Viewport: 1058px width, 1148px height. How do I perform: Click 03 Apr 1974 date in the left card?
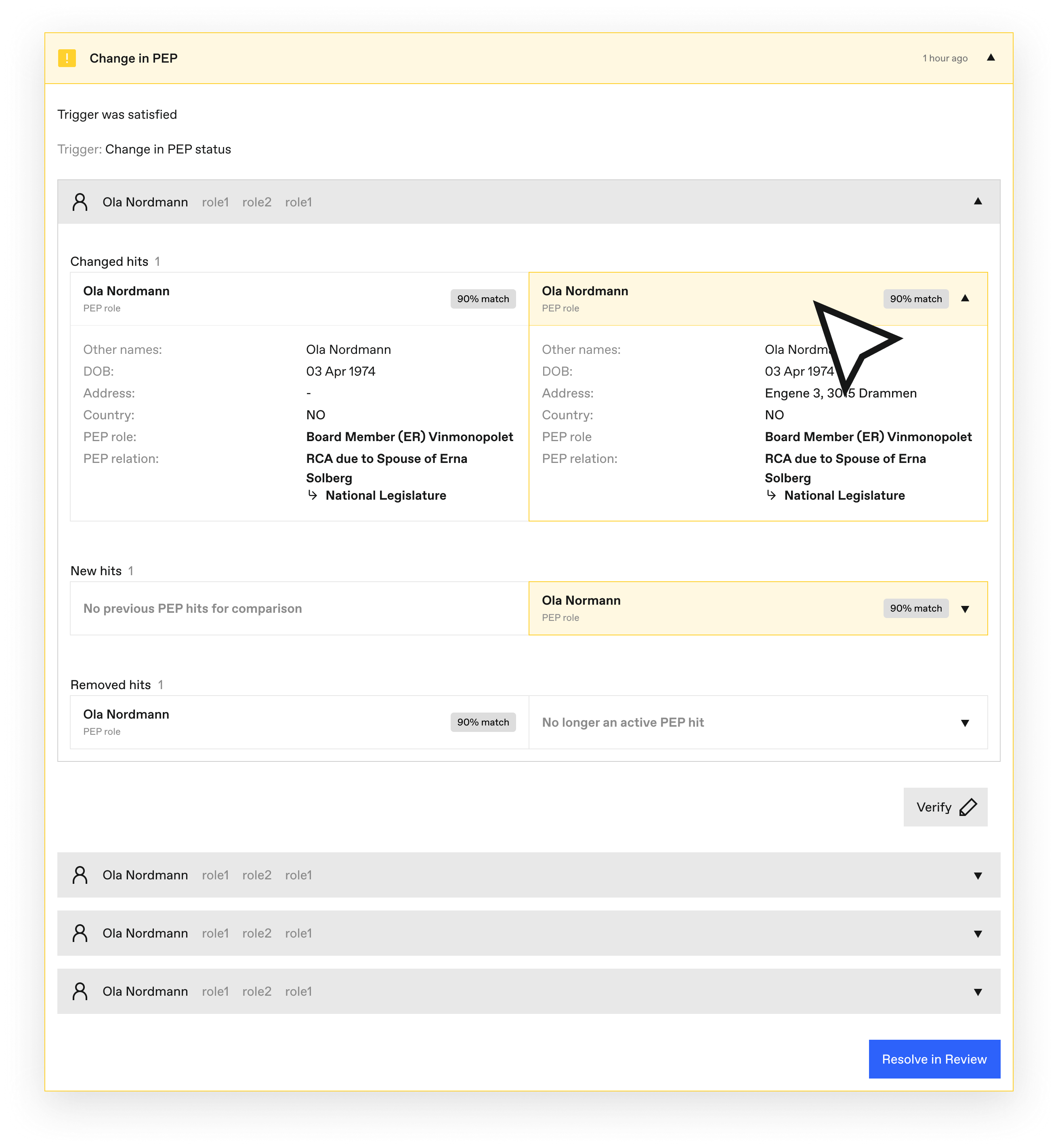[x=341, y=371]
